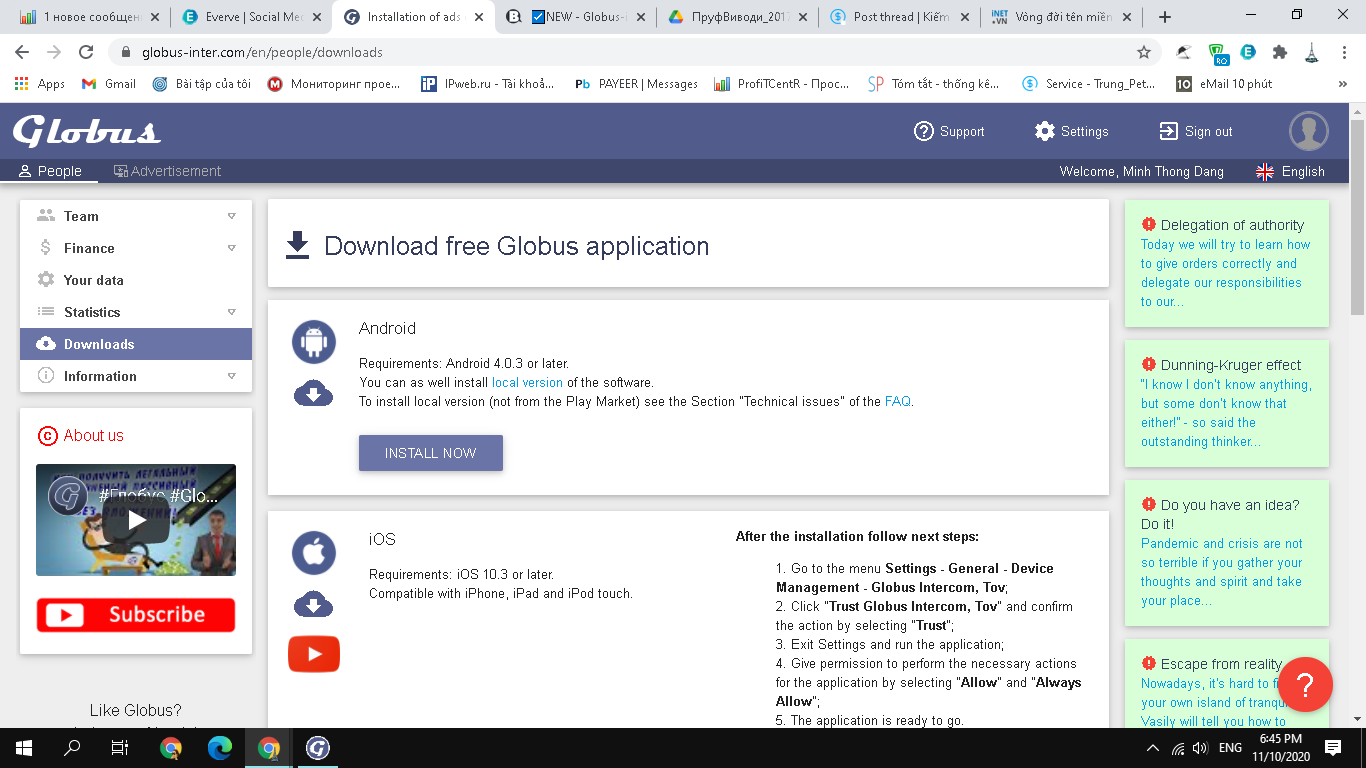Screen dimensions: 1366x768
Task: Click the Apple iOS icon
Action: coord(314,553)
